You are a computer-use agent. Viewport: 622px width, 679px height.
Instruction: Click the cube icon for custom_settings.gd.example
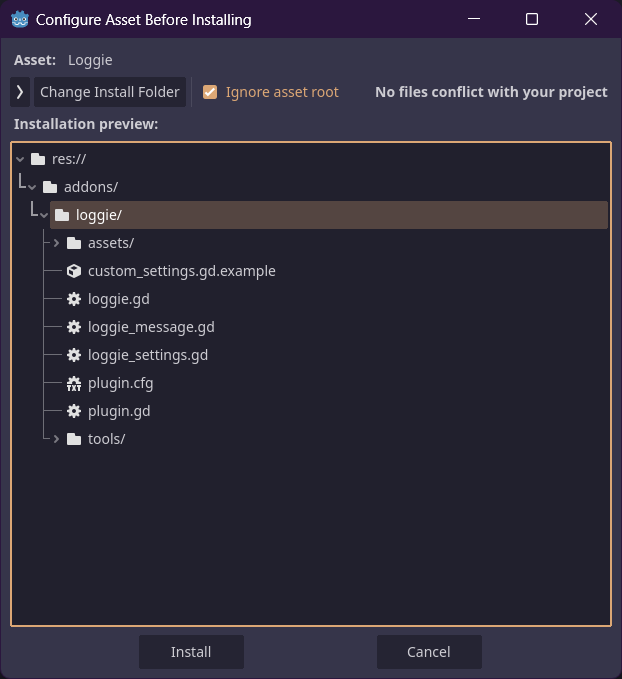(x=74, y=271)
